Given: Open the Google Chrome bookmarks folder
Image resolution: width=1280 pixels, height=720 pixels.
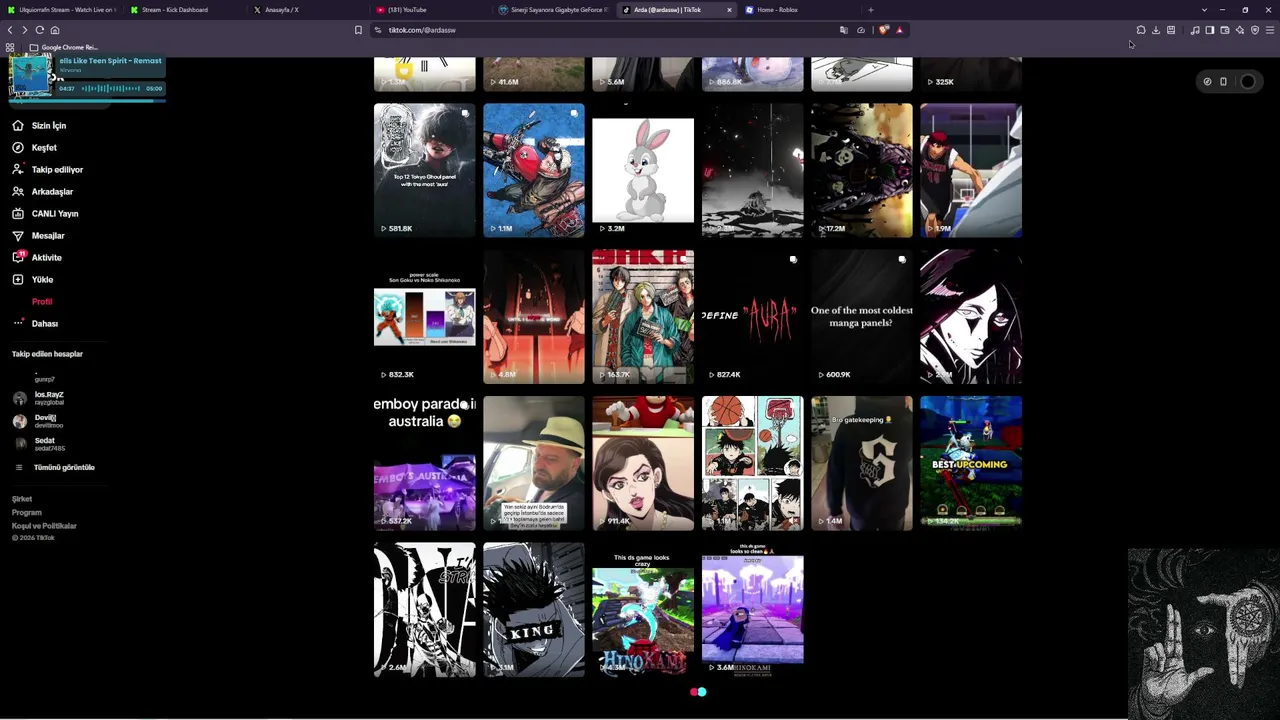Looking at the screenshot, I should pos(63,47).
